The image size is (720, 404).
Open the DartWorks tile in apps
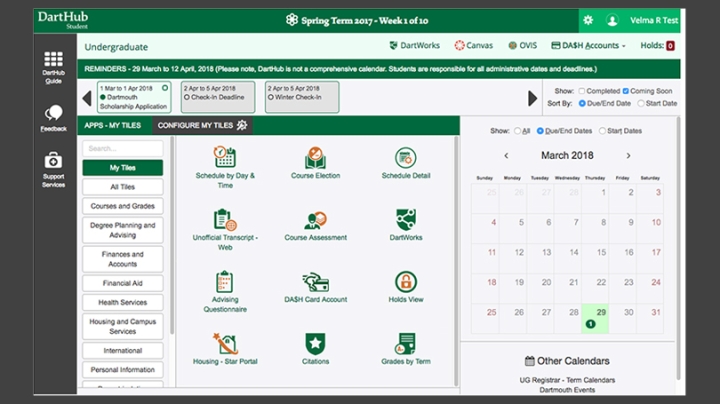(x=406, y=225)
